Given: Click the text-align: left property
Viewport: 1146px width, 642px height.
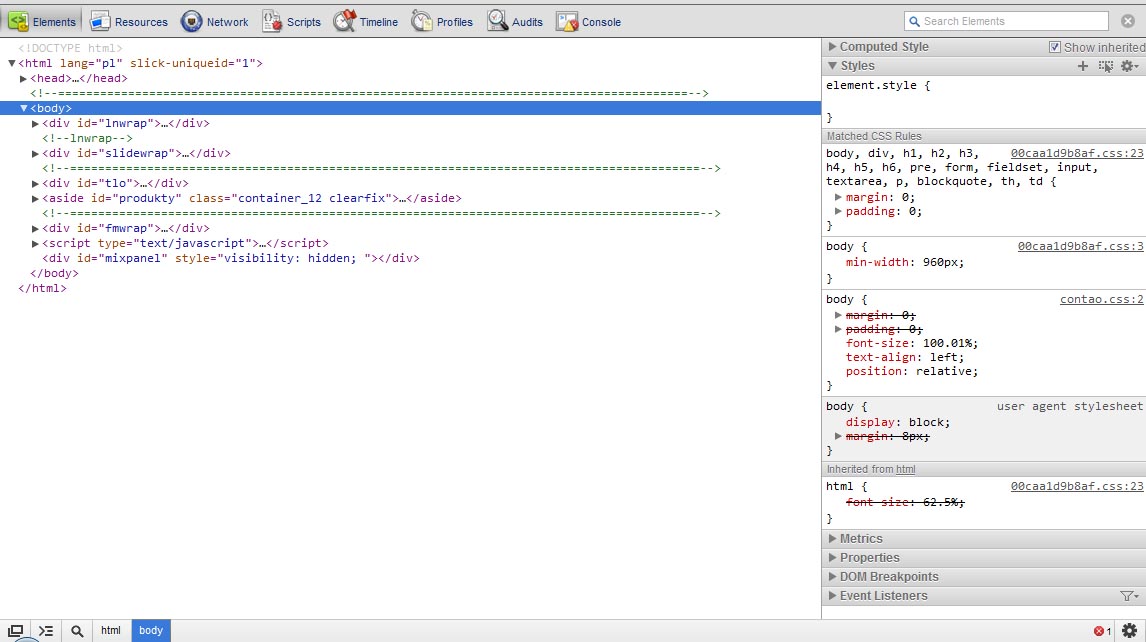Looking at the screenshot, I should pyautogui.click(x=905, y=358).
